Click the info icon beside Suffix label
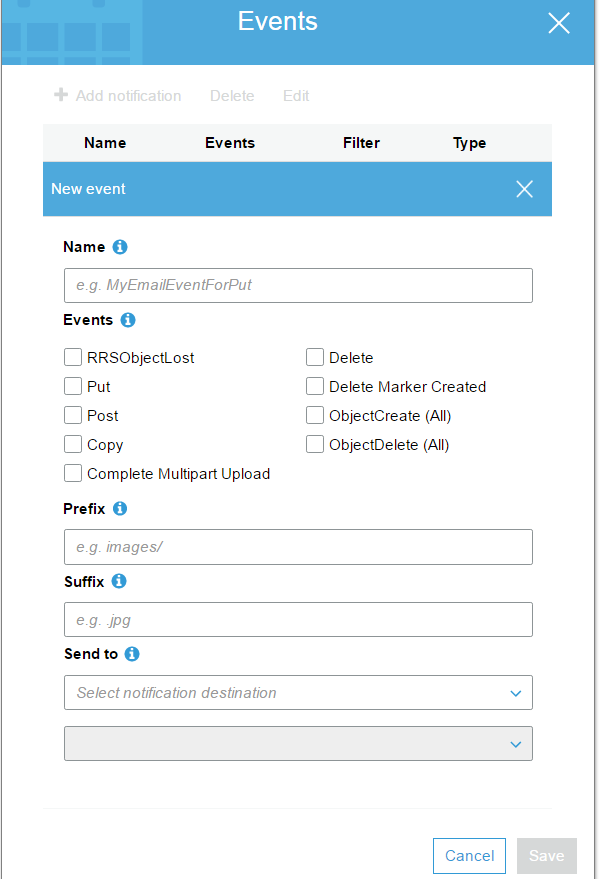 tap(119, 581)
